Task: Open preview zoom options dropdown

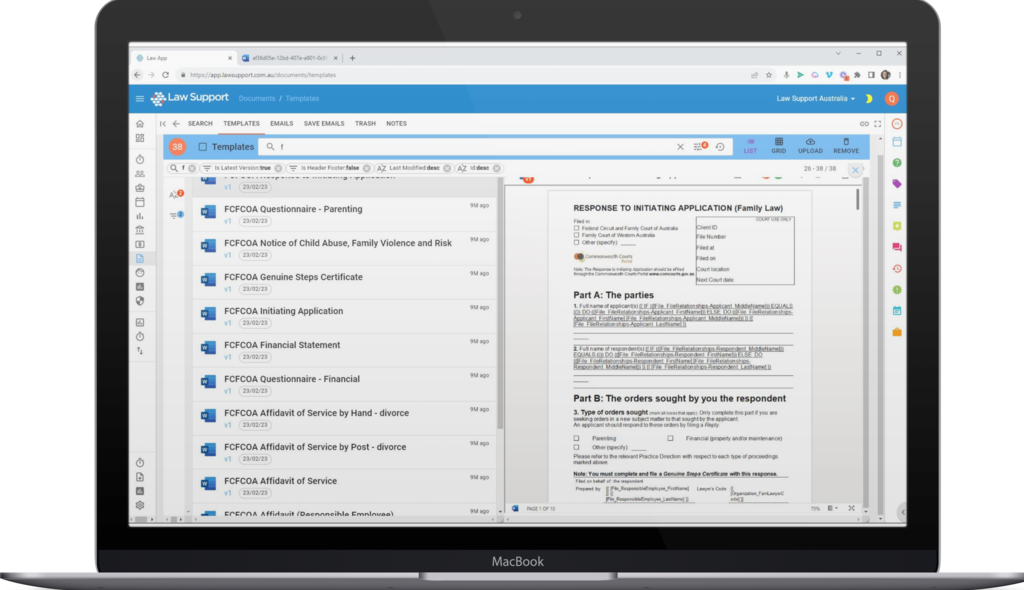Action: (832, 508)
